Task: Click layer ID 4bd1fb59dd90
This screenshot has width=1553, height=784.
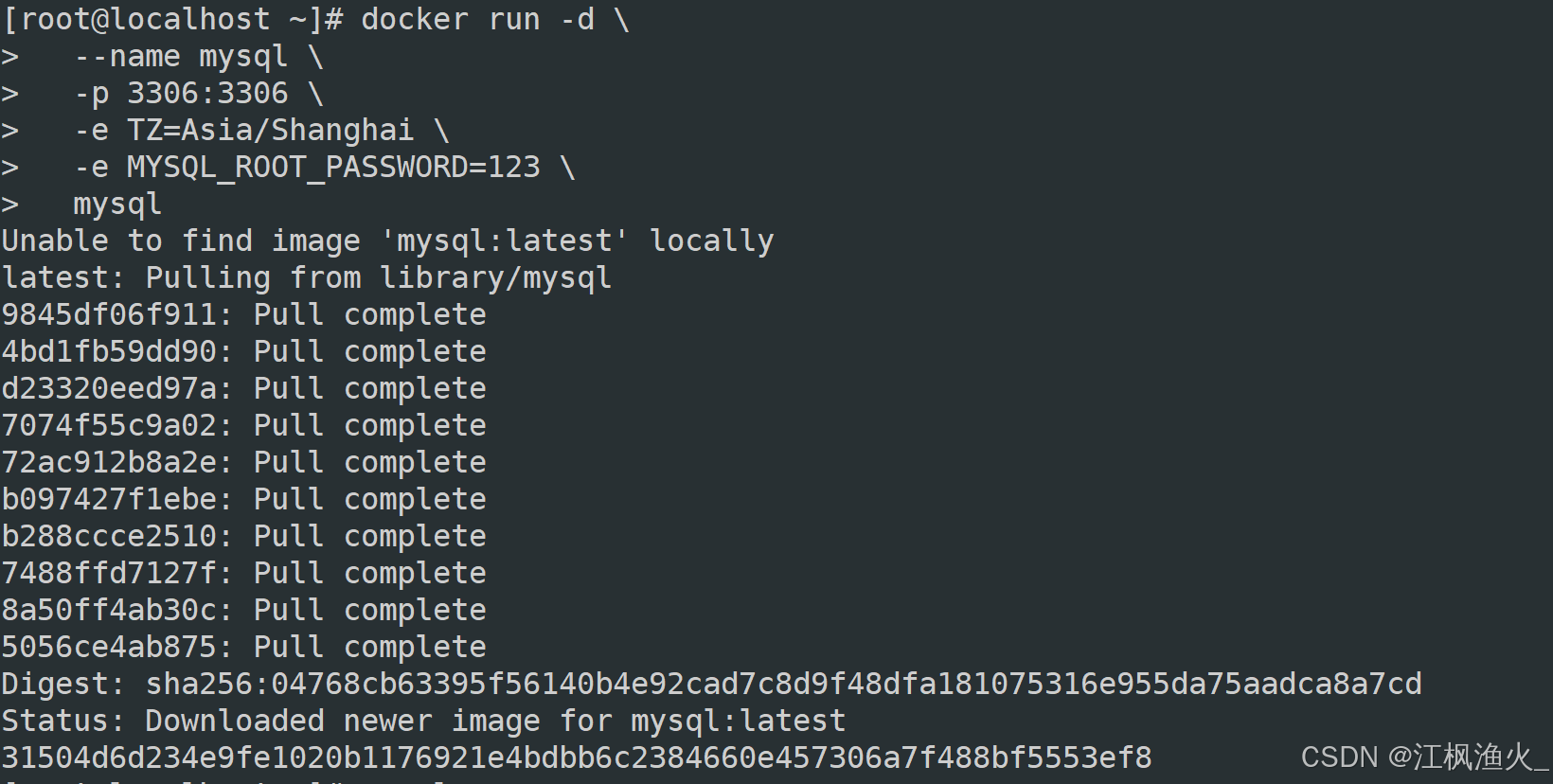Action: coord(111,351)
